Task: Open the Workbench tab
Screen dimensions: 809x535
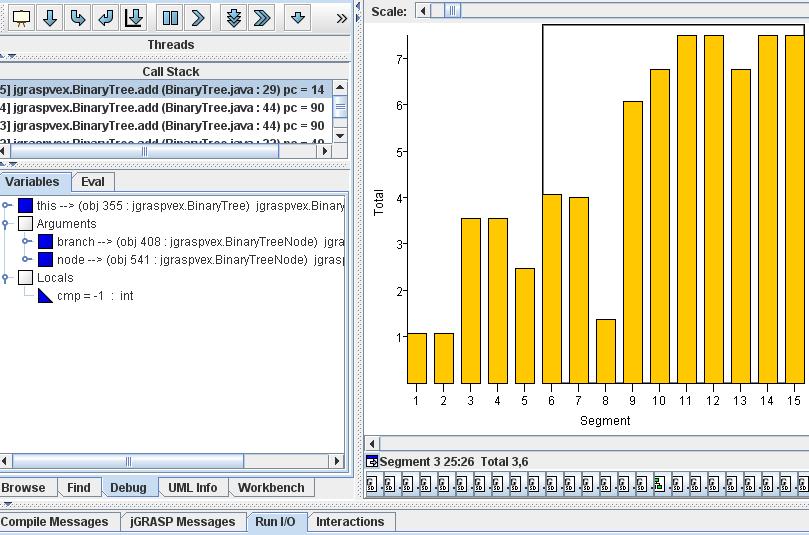Action: 271,488
